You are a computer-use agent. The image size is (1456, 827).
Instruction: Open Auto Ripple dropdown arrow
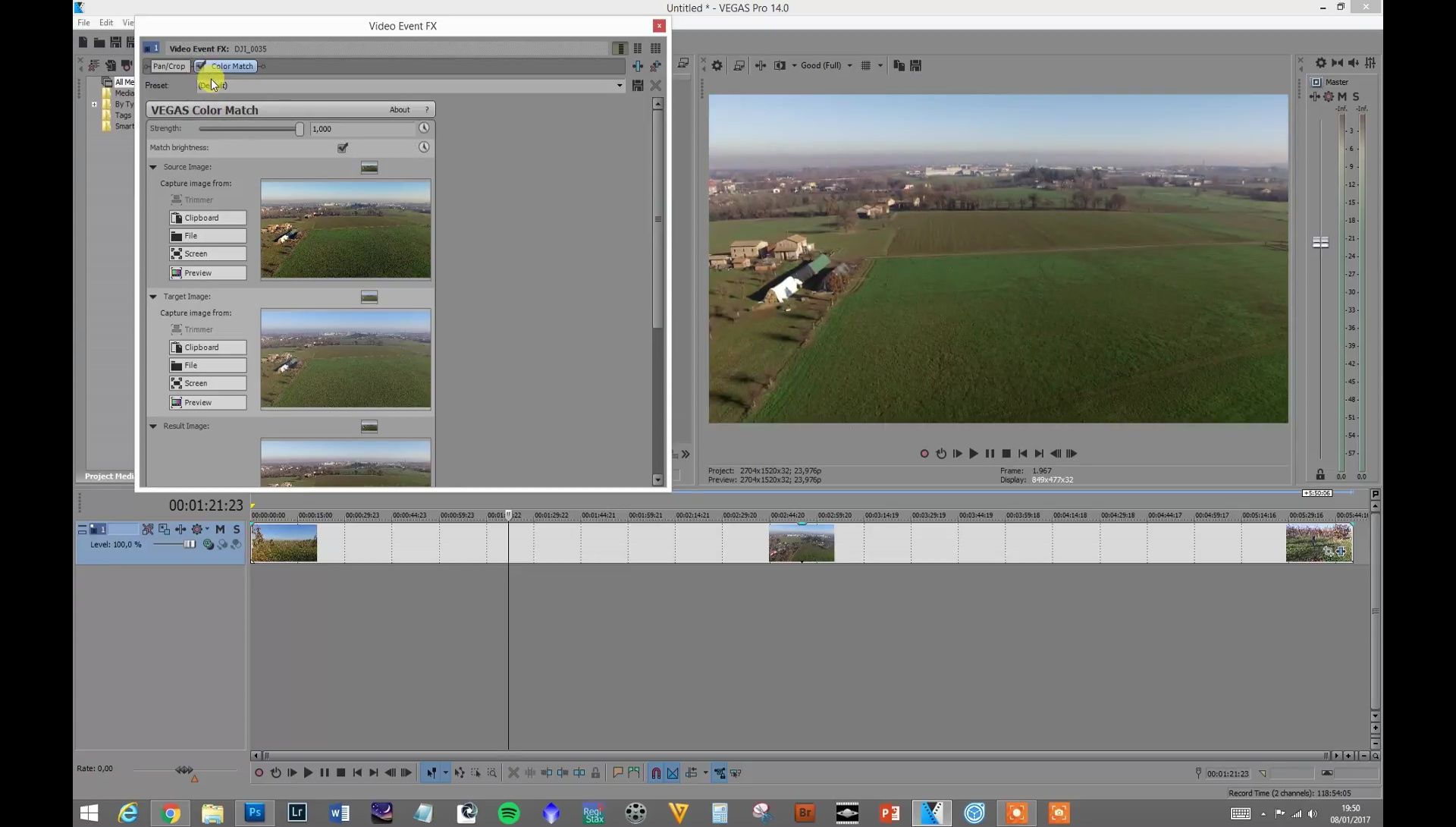point(705,773)
